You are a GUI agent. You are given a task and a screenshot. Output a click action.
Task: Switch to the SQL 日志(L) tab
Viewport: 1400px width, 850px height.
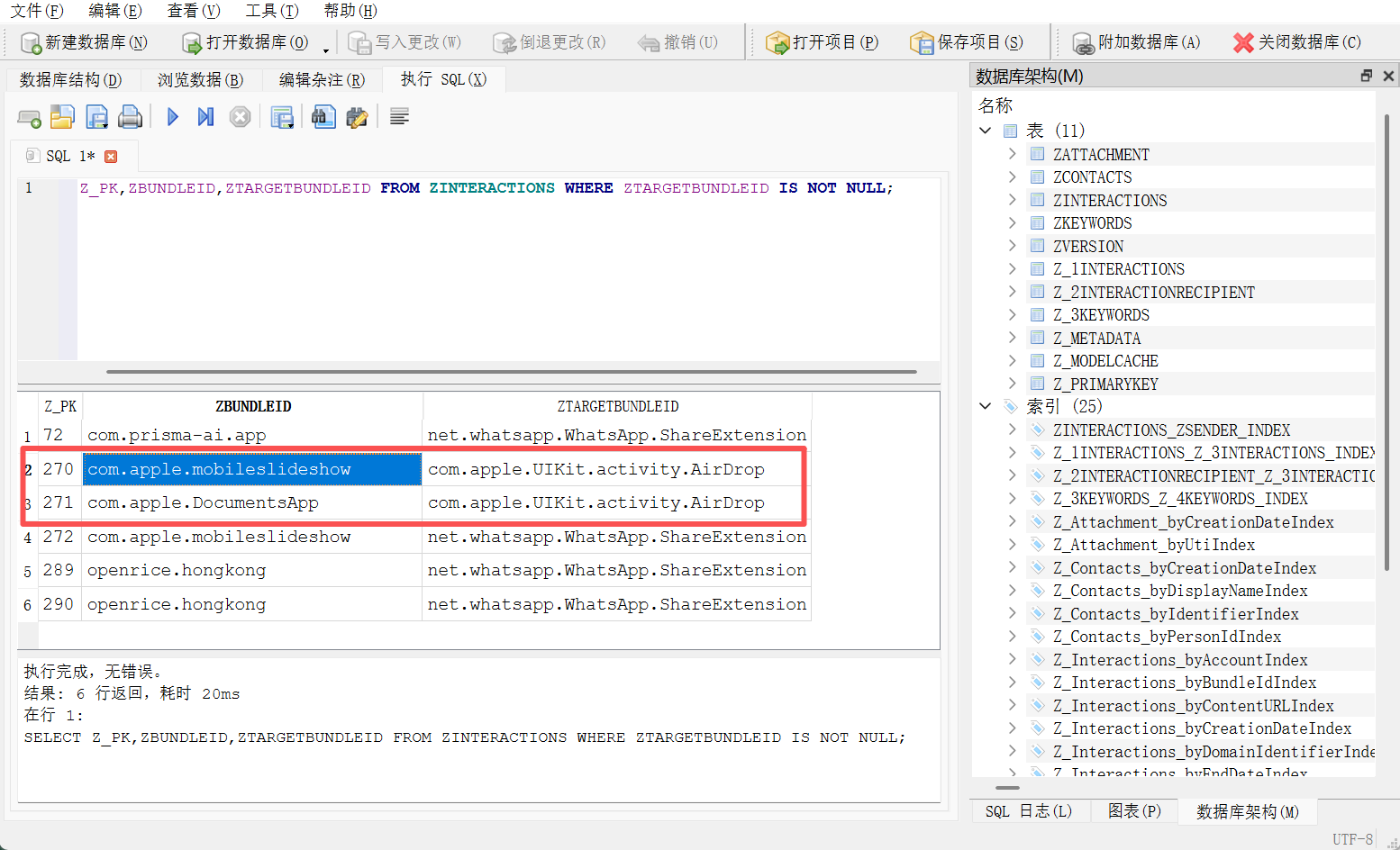tap(1028, 811)
